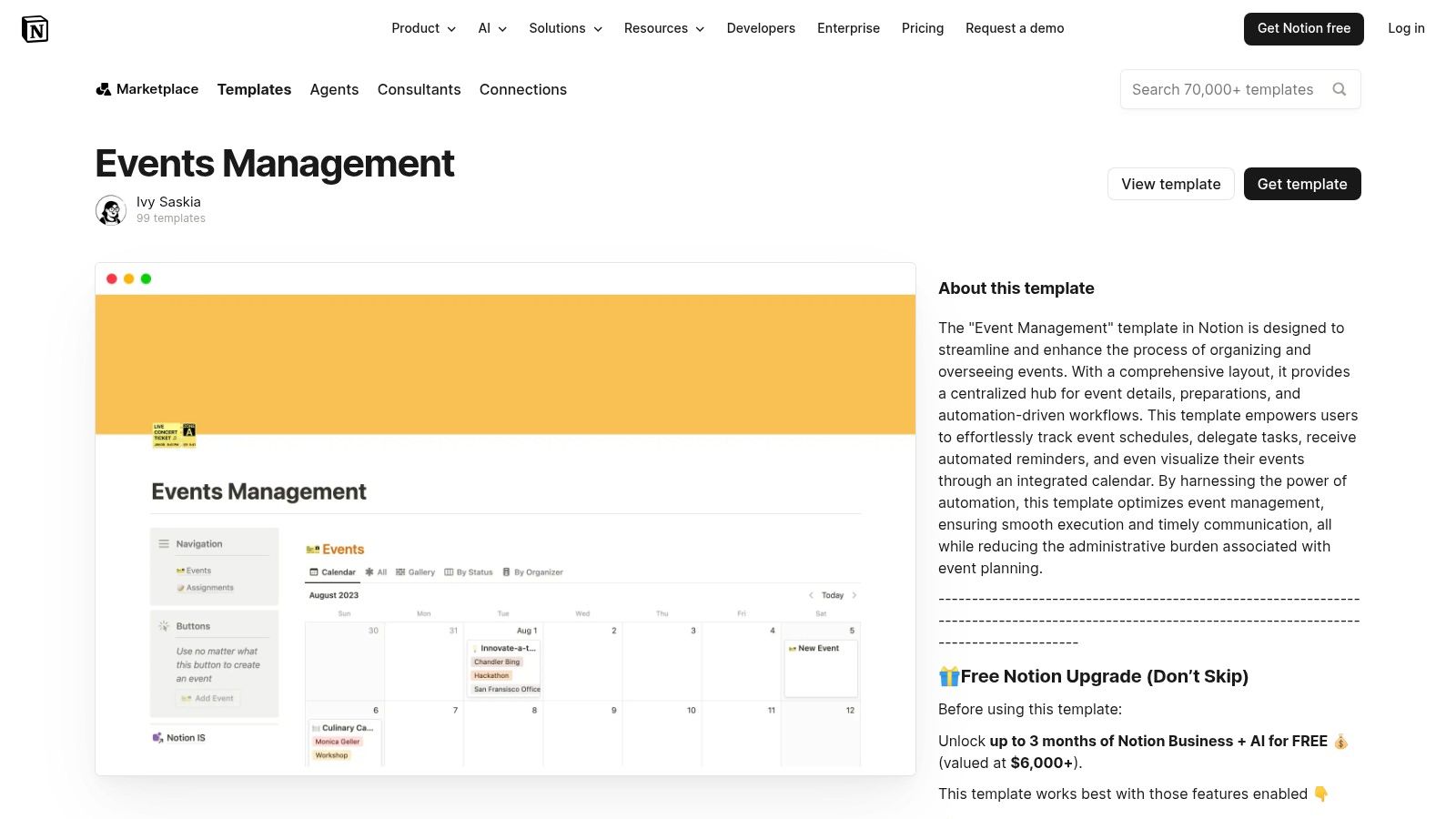Expand the Product dropdown menu

pos(423,28)
